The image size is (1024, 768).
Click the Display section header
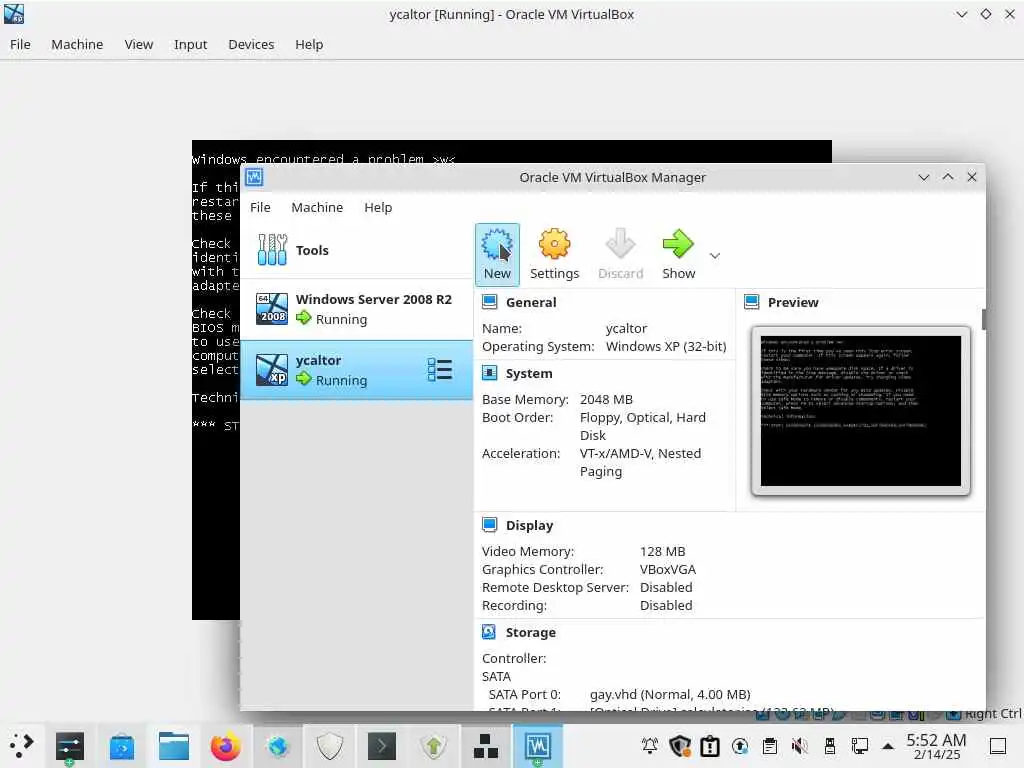coord(529,525)
